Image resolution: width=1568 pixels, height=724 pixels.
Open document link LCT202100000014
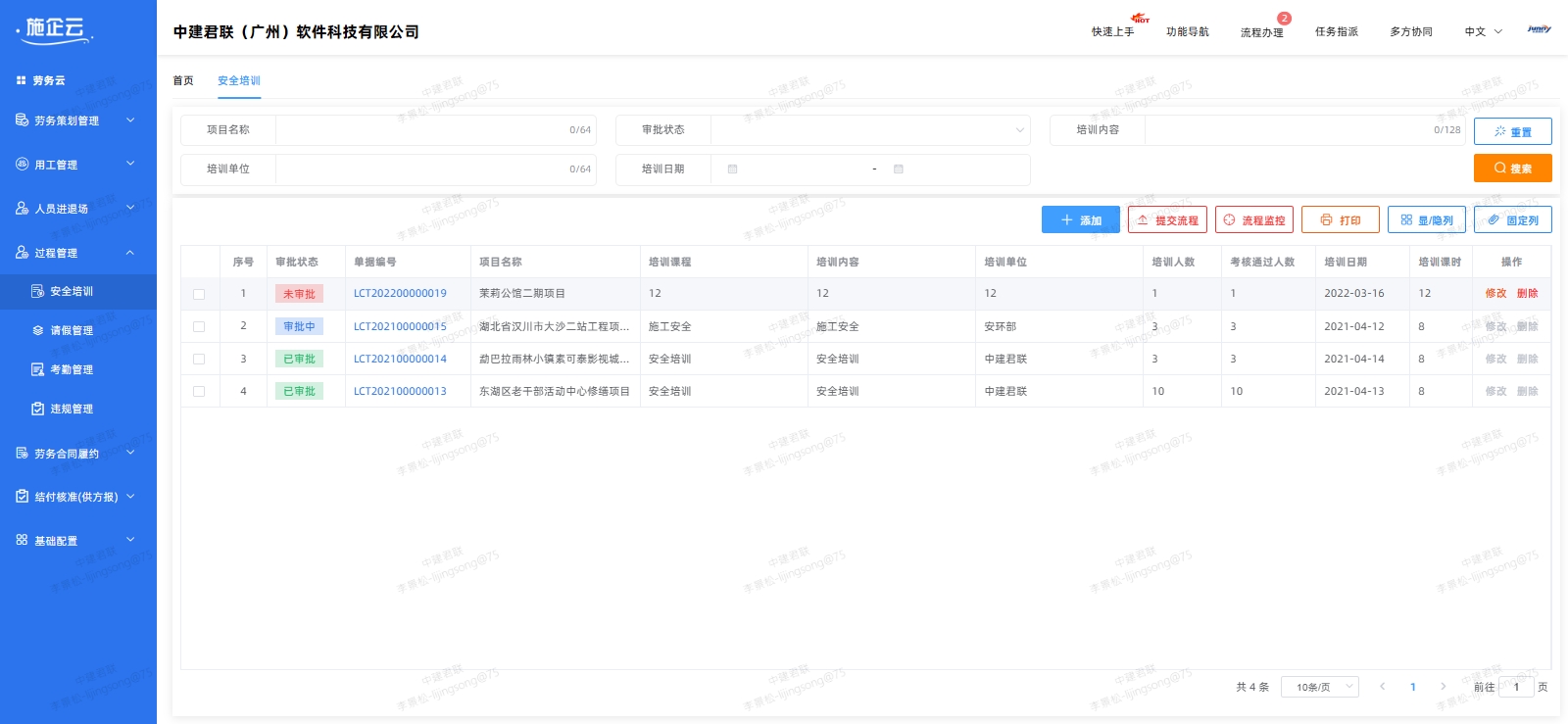pyautogui.click(x=400, y=359)
